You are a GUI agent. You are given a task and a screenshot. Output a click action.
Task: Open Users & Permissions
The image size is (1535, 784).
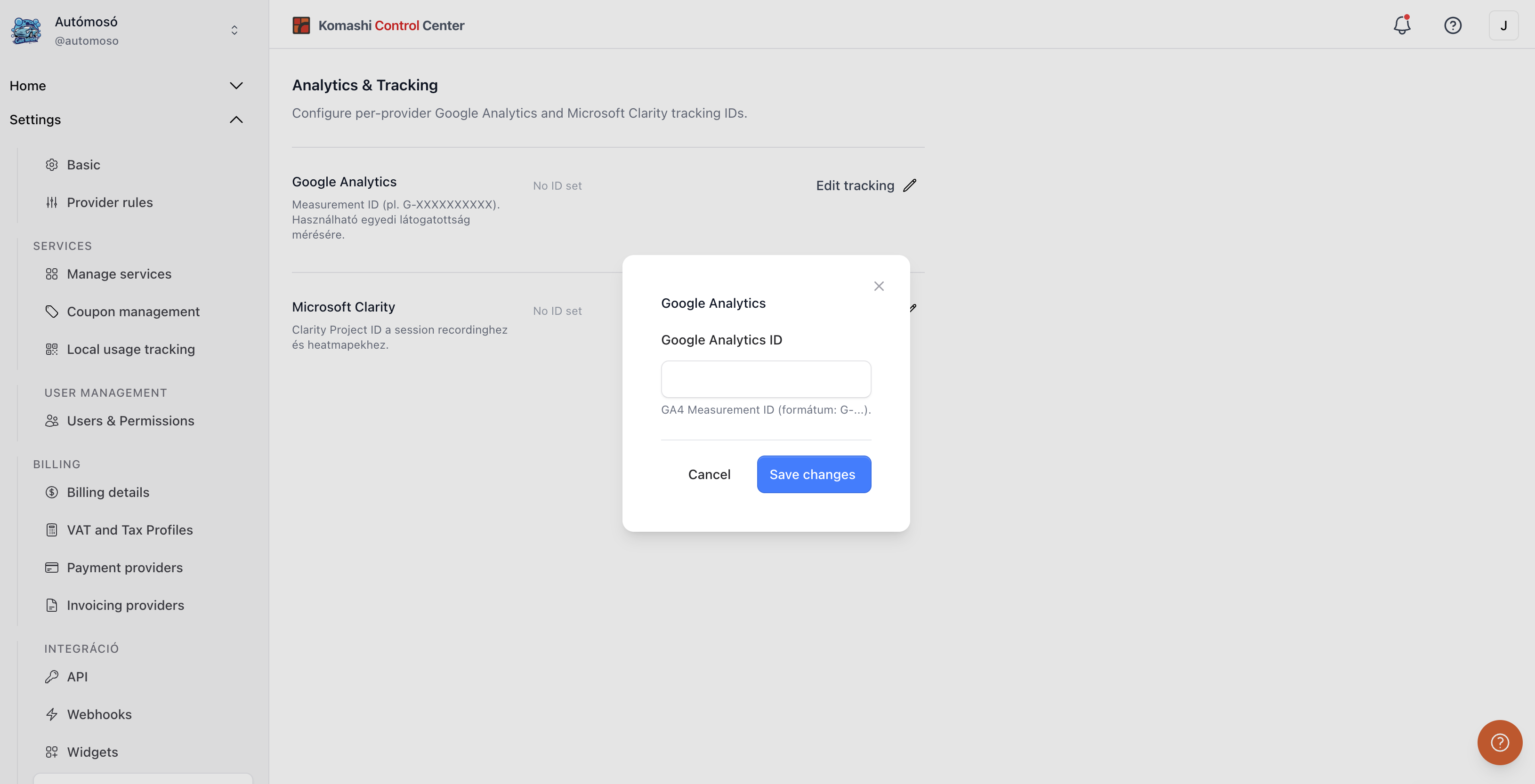pos(130,421)
